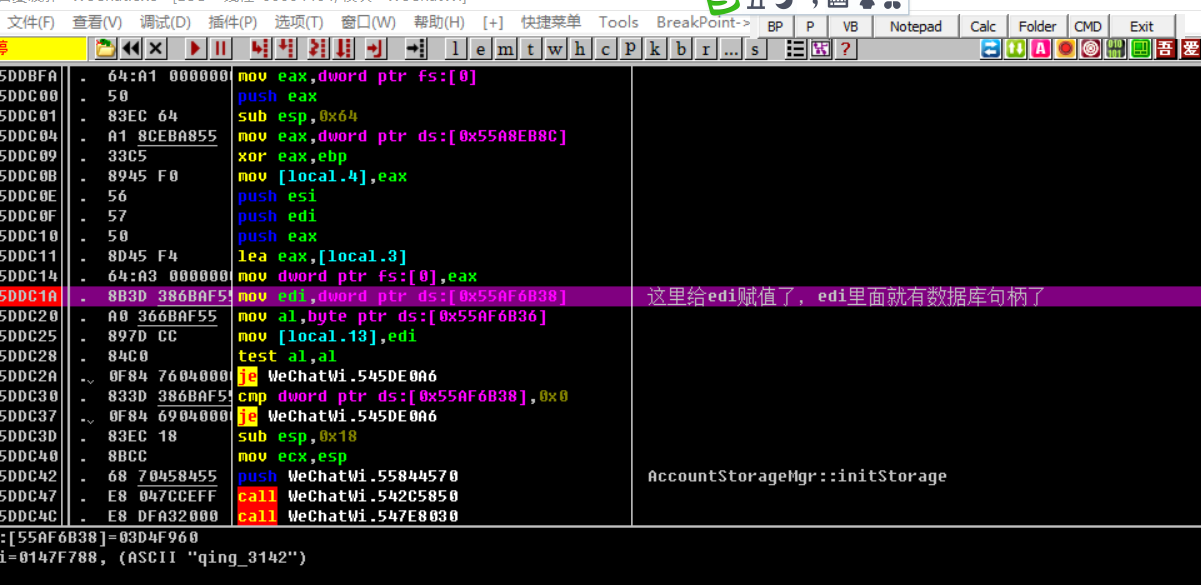Click the list-view options icon
The height and width of the screenshot is (585, 1201).
pyautogui.click(x=796, y=48)
